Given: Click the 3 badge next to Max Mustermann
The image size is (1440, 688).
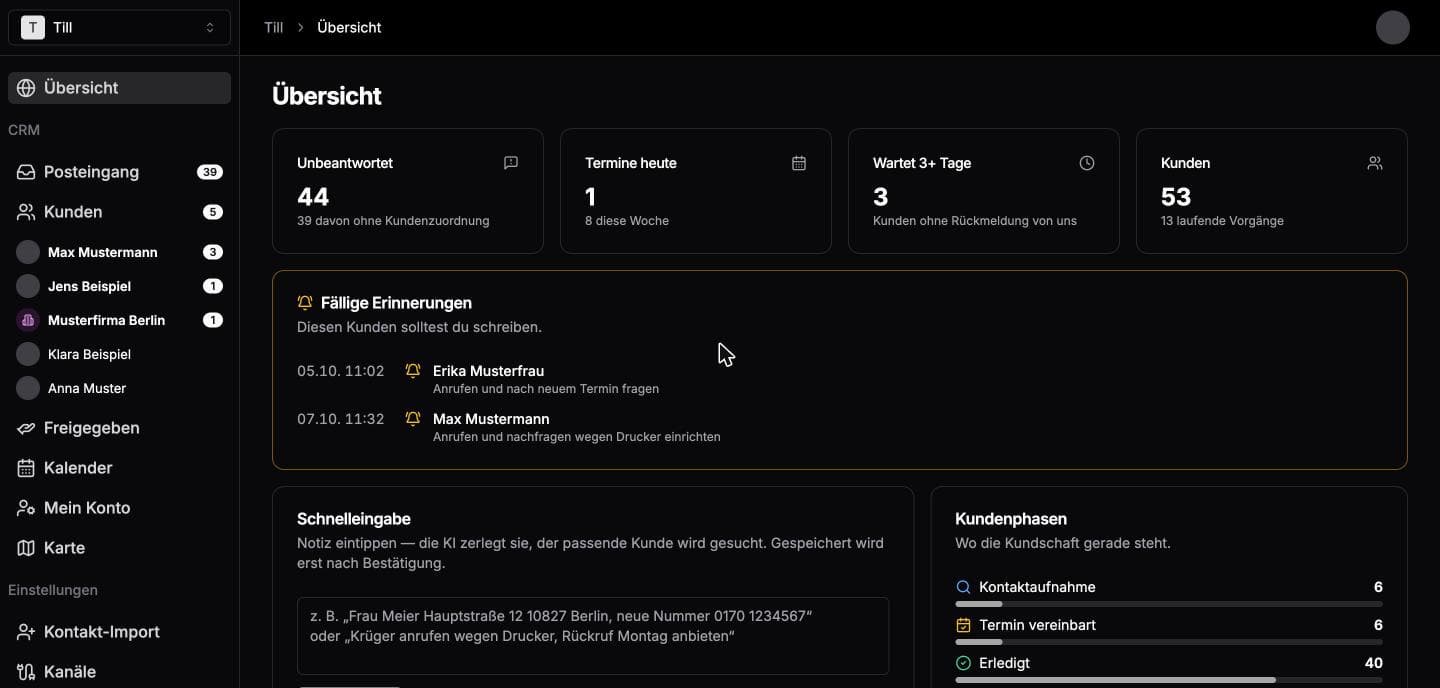Looking at the screenshot, I should pos(212,252).
